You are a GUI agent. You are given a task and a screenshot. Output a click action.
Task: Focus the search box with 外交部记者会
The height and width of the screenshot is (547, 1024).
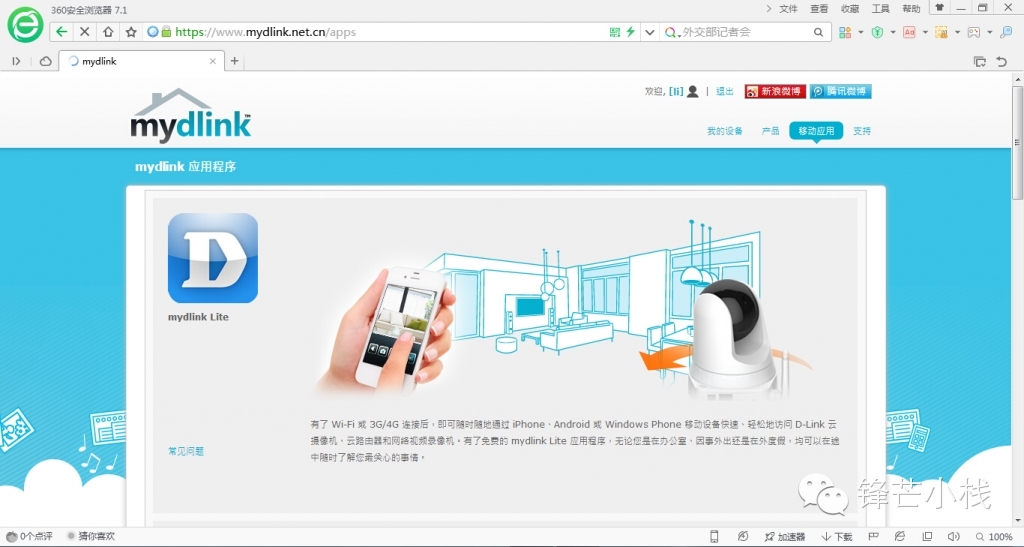coord(744,32)
